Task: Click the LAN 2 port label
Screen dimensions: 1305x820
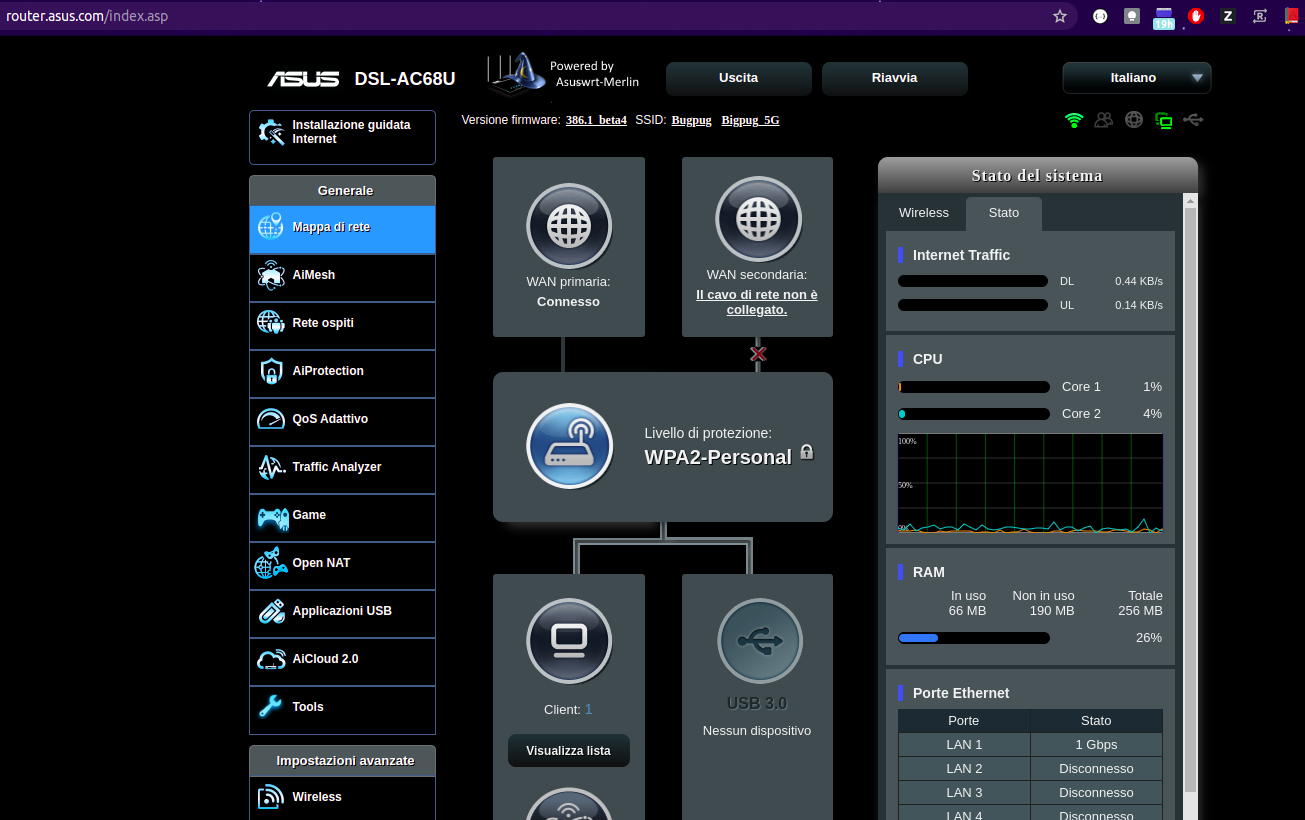Action: [964, 769]
